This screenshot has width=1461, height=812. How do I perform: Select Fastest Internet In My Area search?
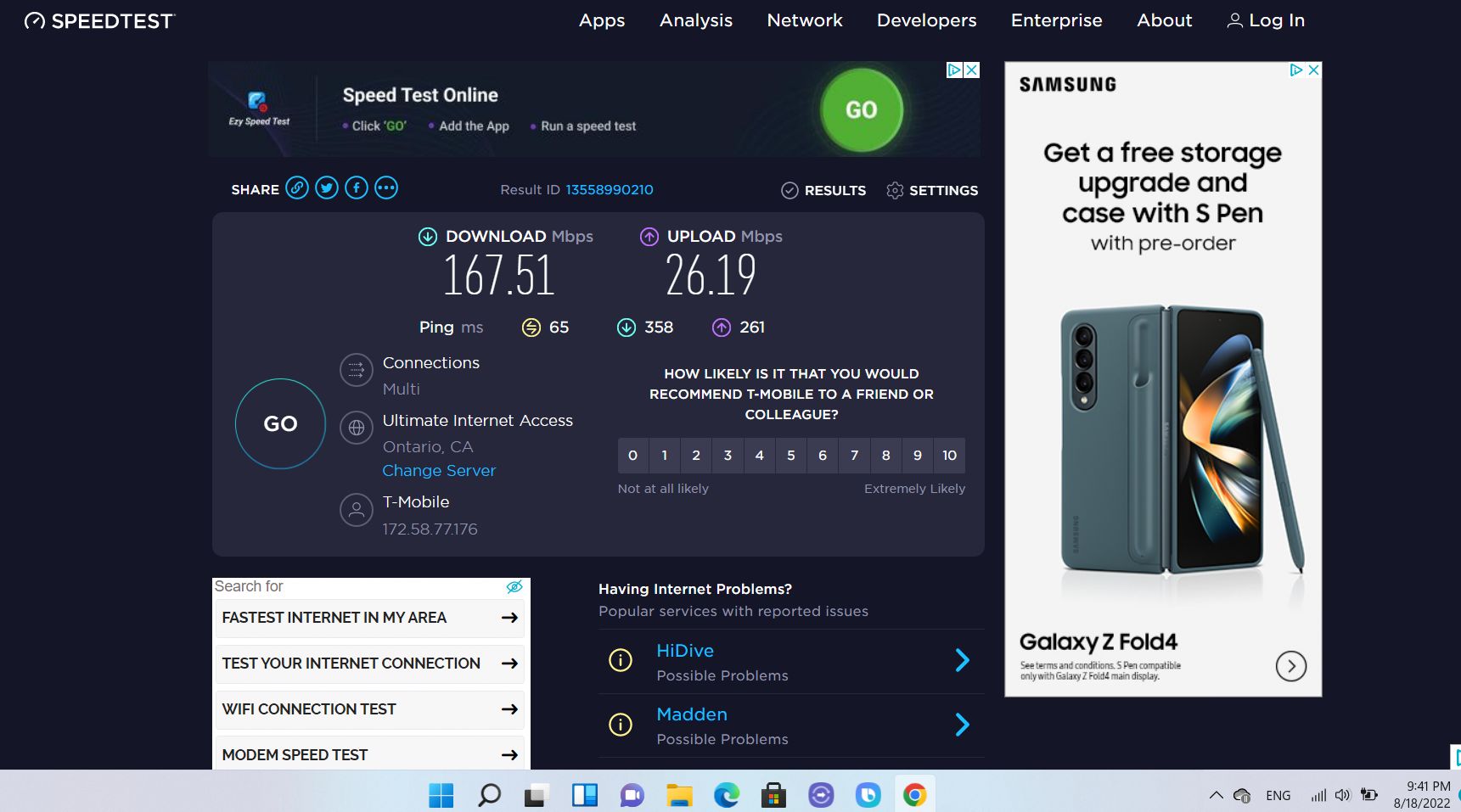370,618
